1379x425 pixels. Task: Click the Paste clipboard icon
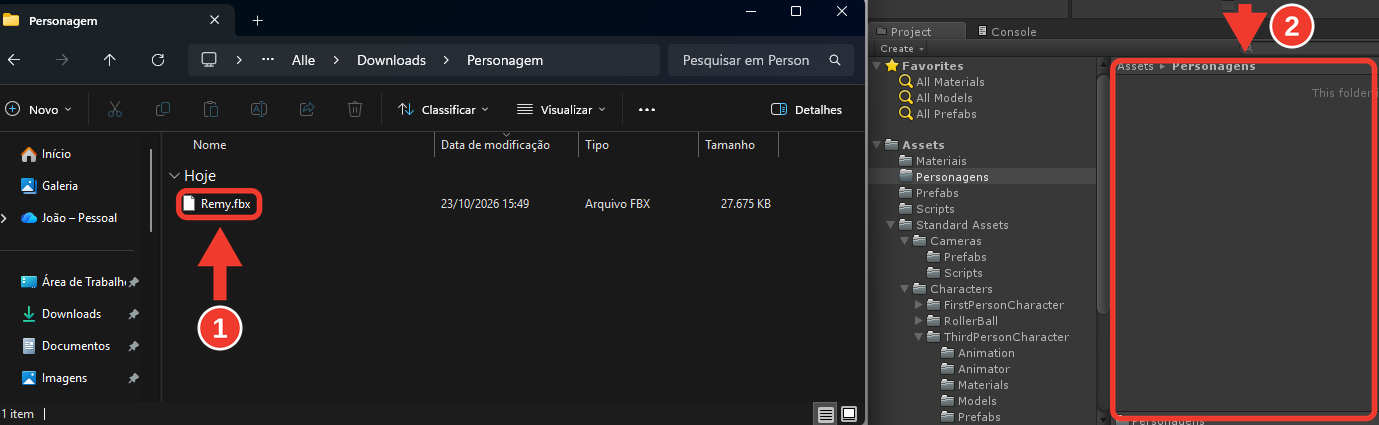210,109
